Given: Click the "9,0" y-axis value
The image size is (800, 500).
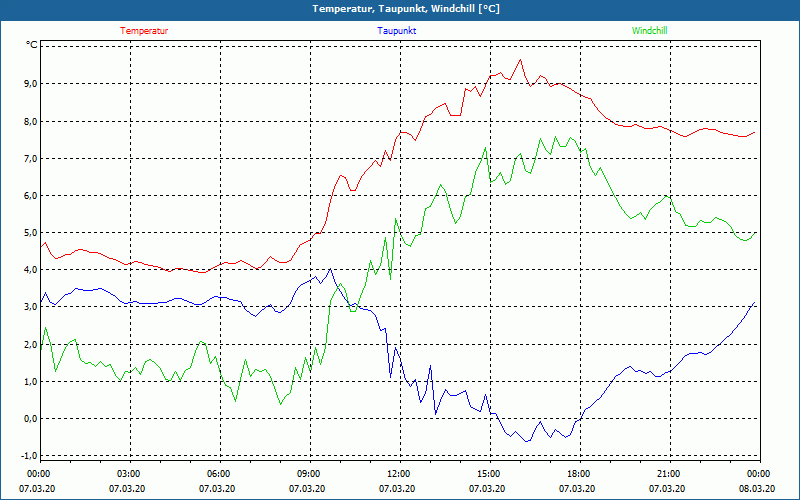Looking at the screenshot, I should coord(32,84).
